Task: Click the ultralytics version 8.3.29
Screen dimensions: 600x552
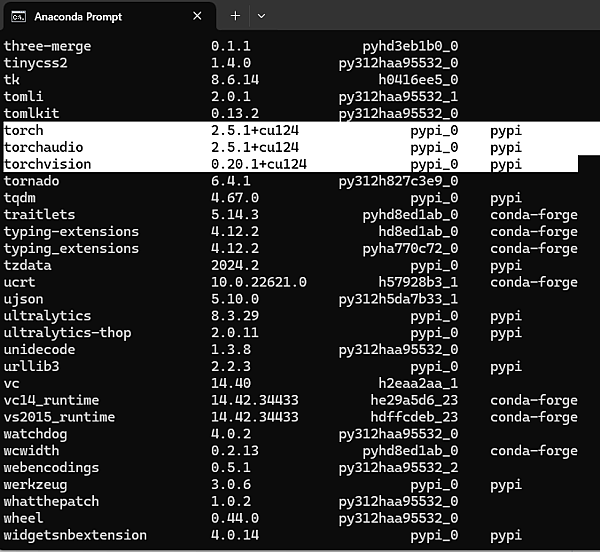Action: [x=235, y=316]
